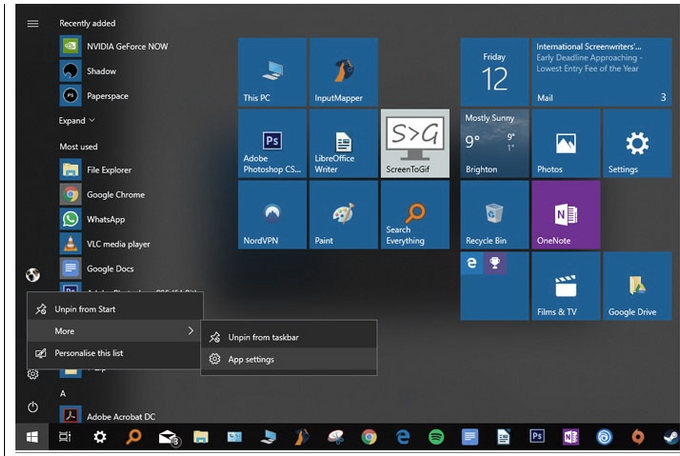Open WhatsApp from most used
Viewport: 680px width, 456px height.
tap(93, 219)
